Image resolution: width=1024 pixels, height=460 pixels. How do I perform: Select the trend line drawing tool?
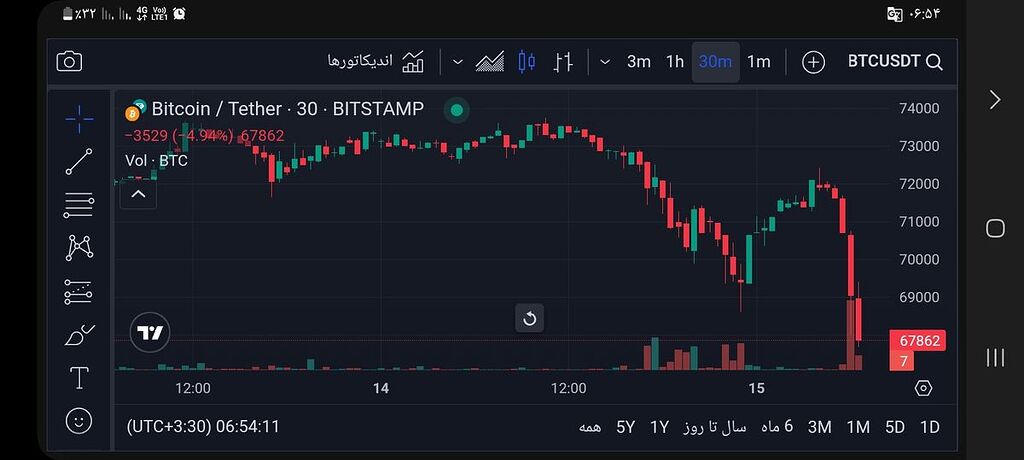coord(79,161)
